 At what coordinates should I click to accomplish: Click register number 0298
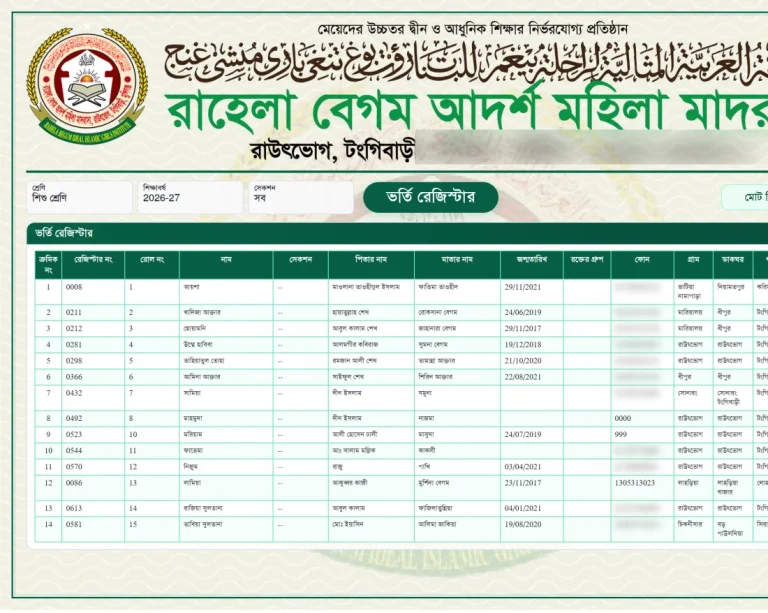[x=74, y=361]
